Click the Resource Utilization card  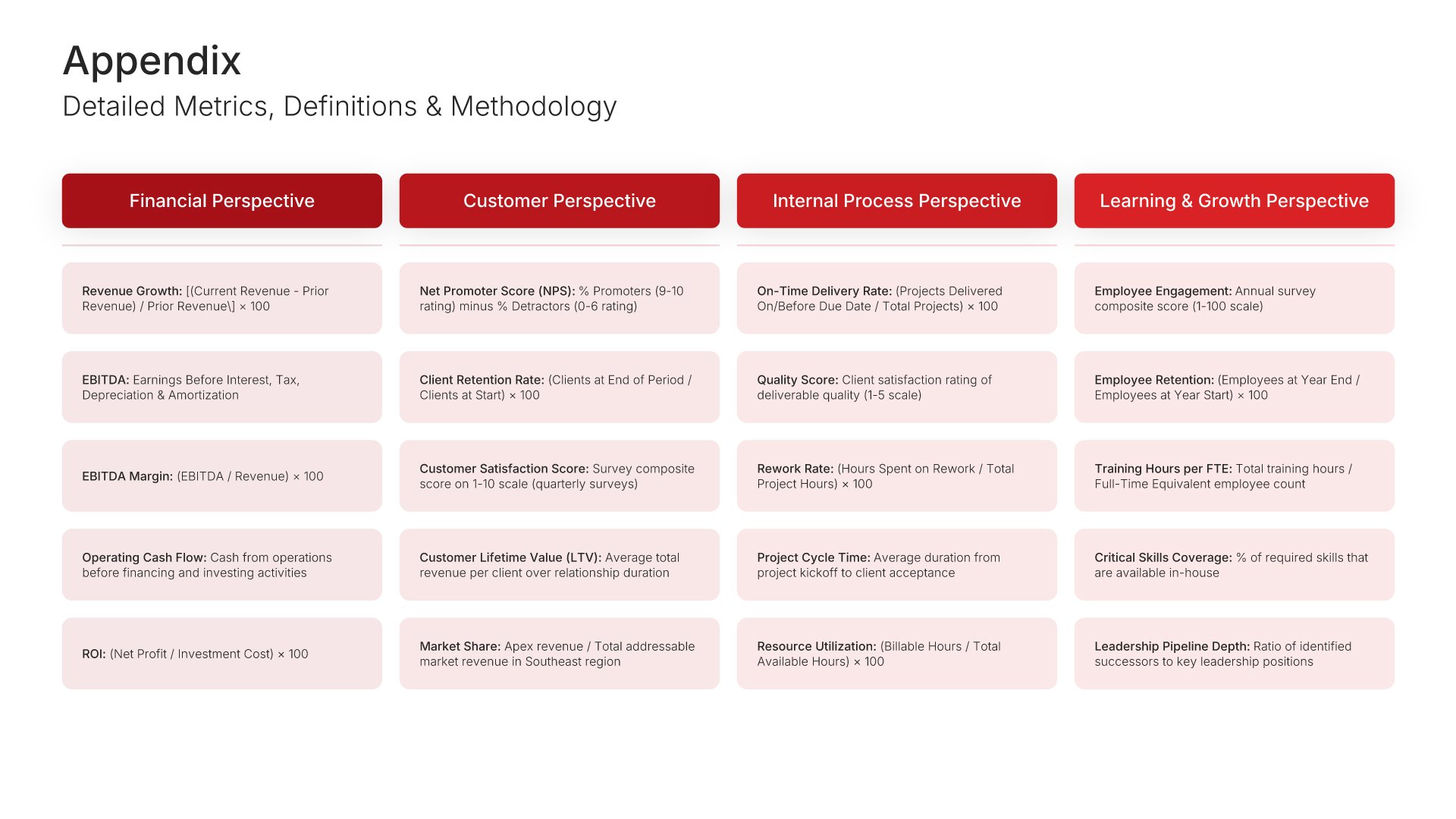click(896, 654)
